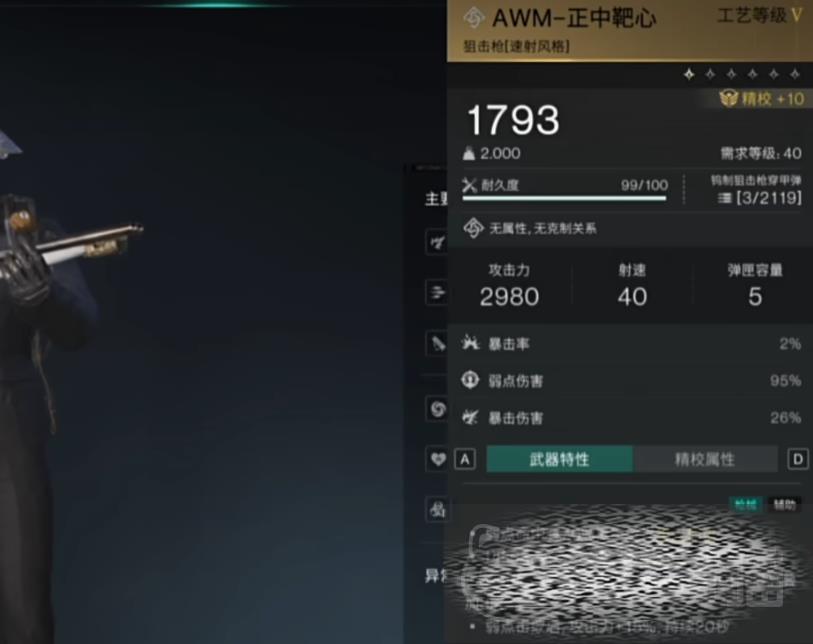The height and width of the screenshot is (644, 813).
Task: Click the 暴击伤害 icon
Action: click(x=471, y=417)
